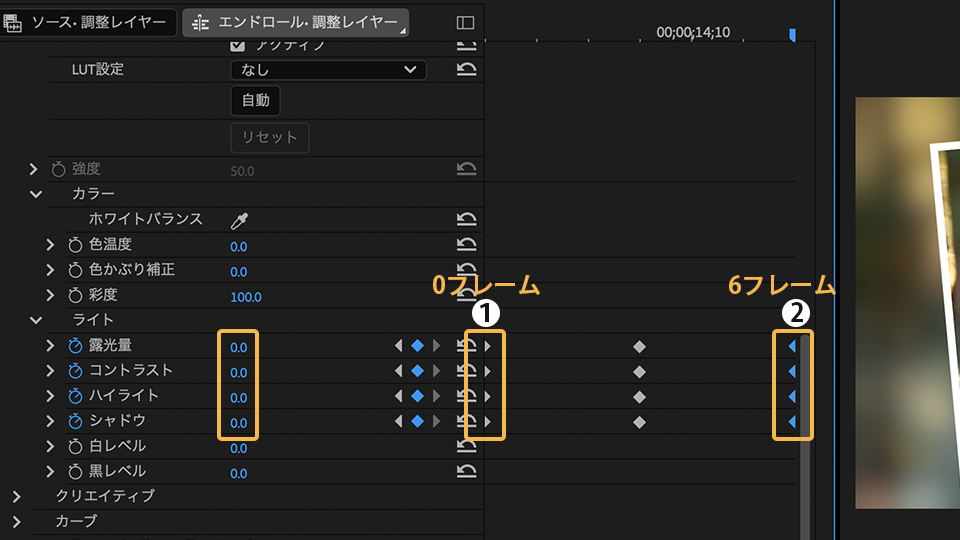Collapse the カラー section
Viewport: 960px width, 540px height.
tap(36, 194)
